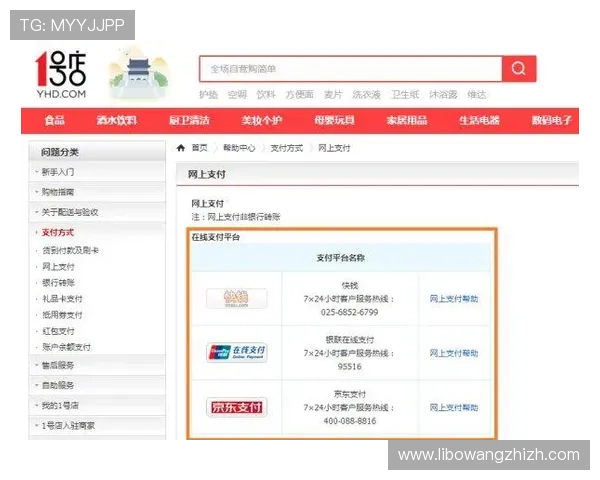
Task: Go to 支付方式 in breadcrumb
Action: pos(287,148)
